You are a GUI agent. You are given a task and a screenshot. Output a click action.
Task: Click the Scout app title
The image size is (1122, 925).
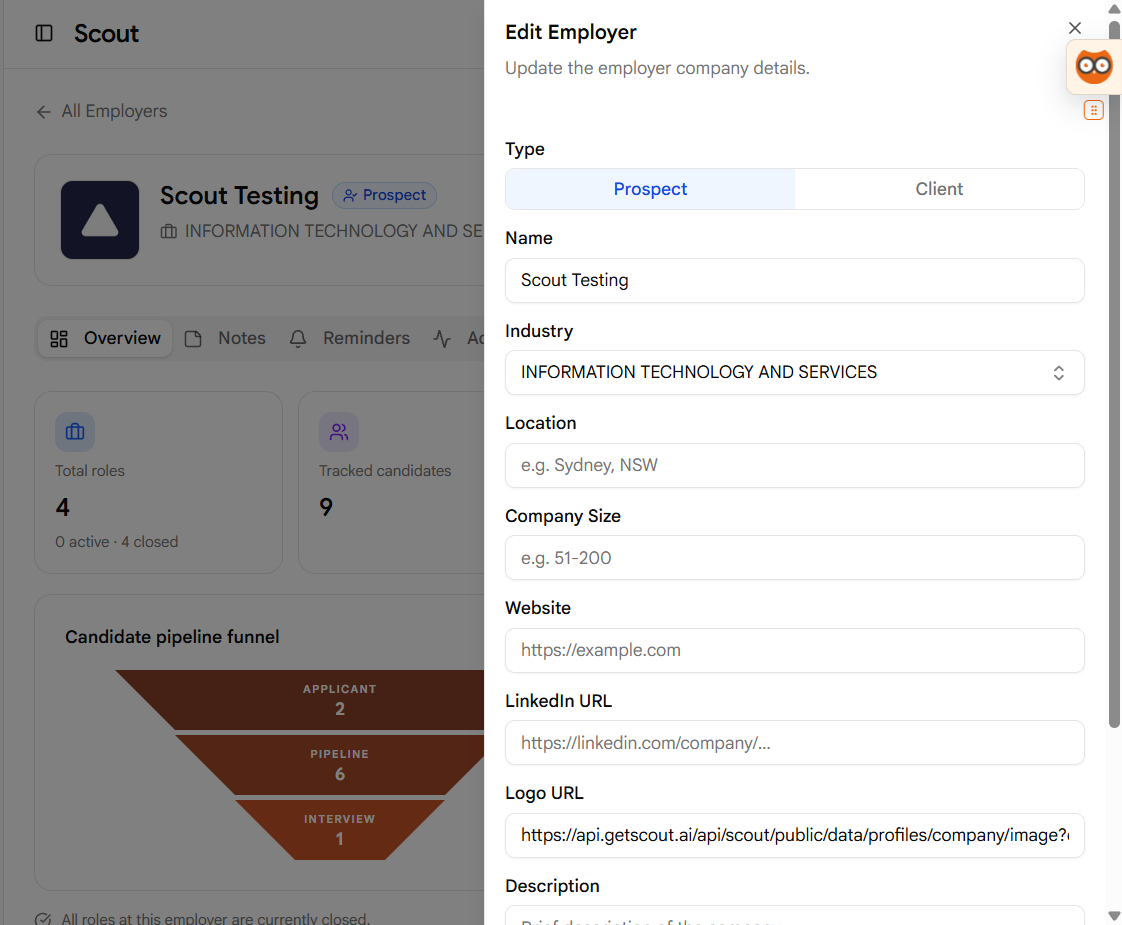pos(106,34)
